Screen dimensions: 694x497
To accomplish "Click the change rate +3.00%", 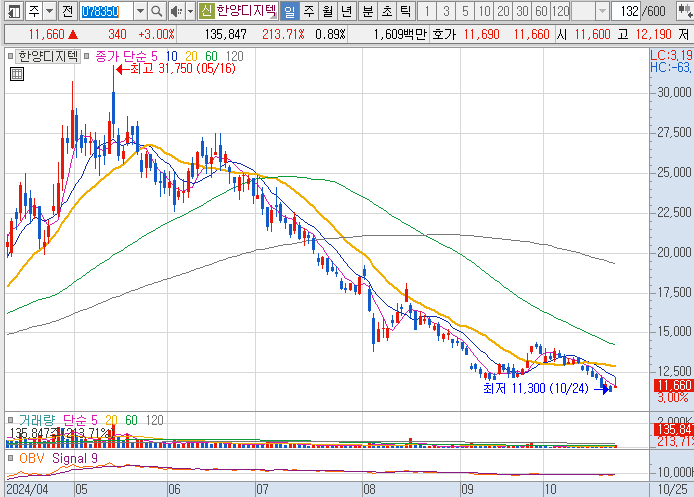I will coord(156,34).
